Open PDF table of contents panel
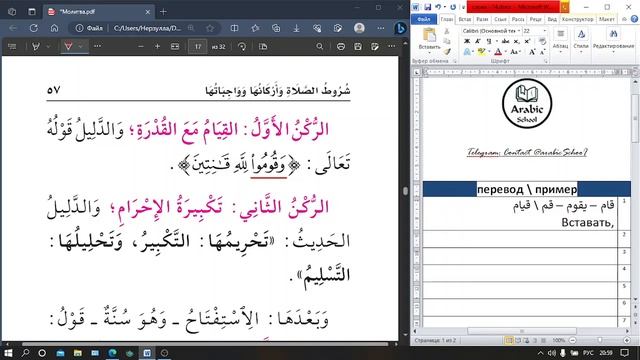640x360 pixels. [12, 47]
